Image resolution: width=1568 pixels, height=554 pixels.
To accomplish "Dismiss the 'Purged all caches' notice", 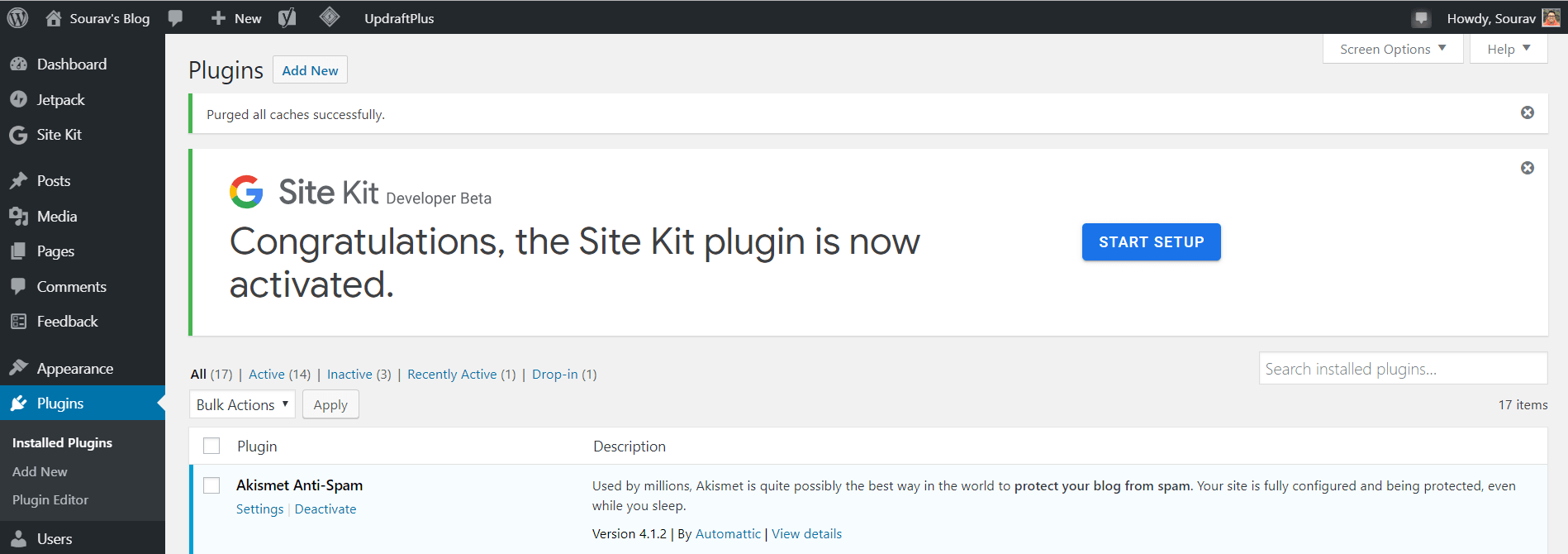I will [1527, 112].
